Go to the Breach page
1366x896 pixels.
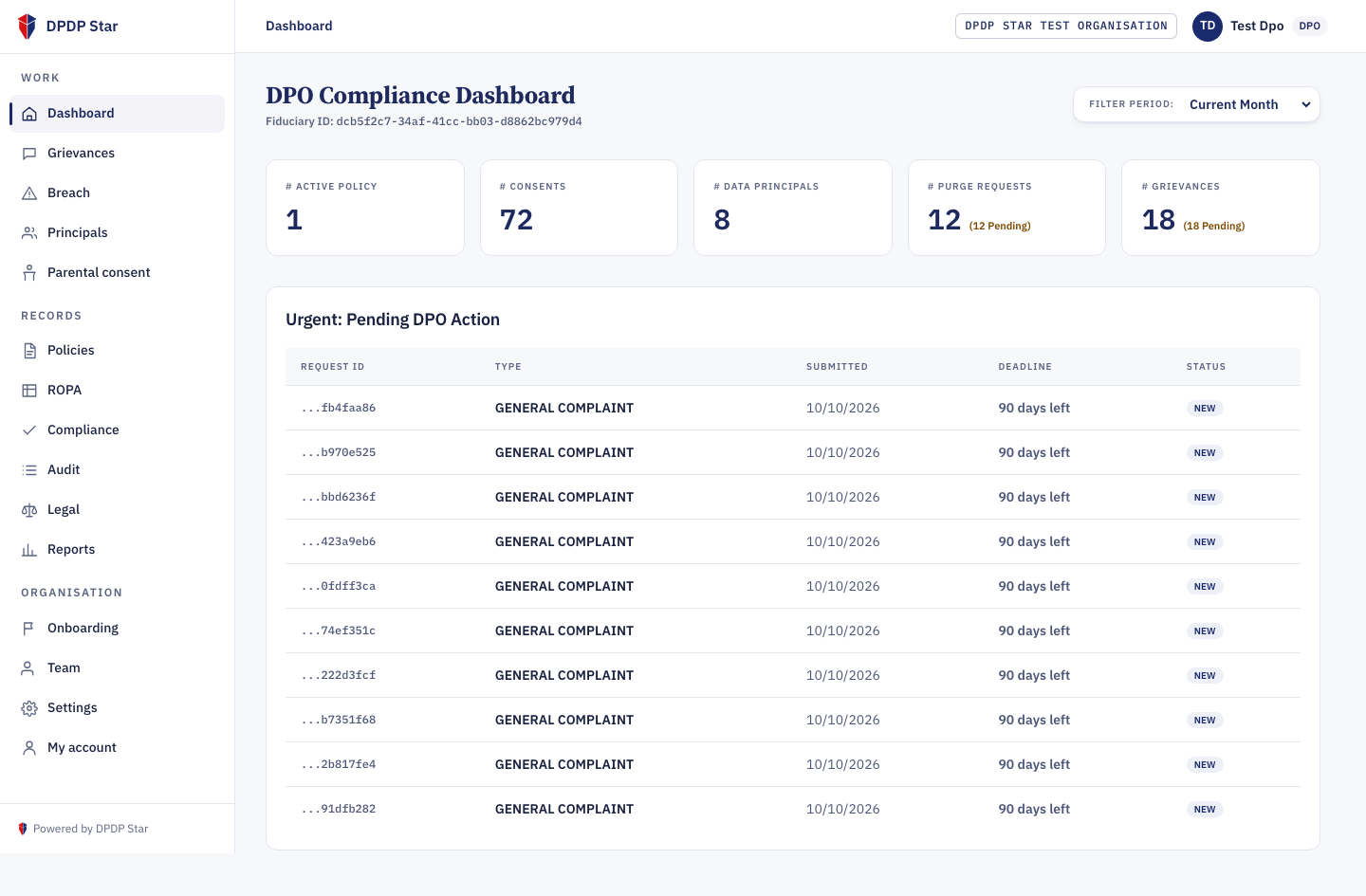[x=118, y=192]
